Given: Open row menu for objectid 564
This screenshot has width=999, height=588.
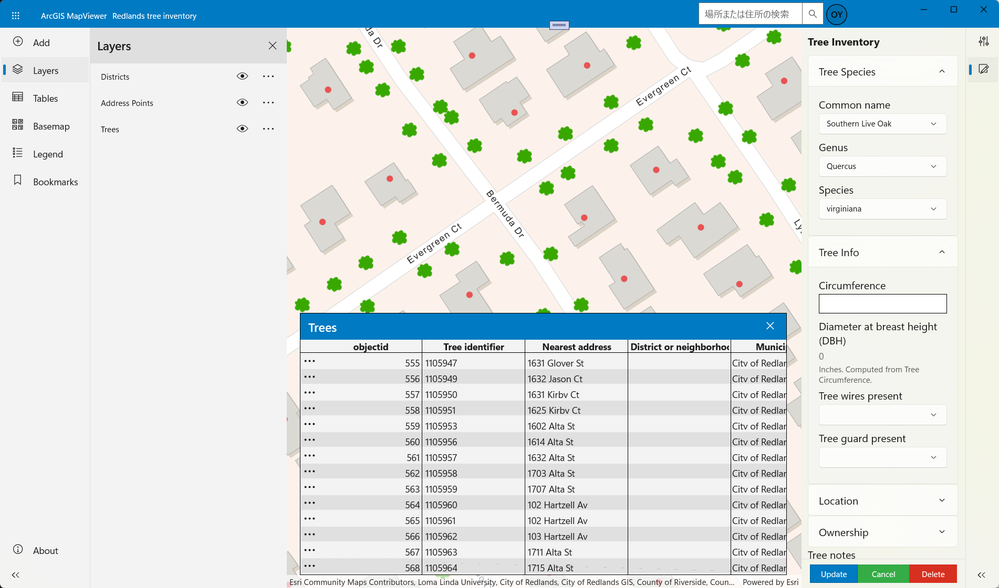Looking at the screenshot, I should 310,503.
